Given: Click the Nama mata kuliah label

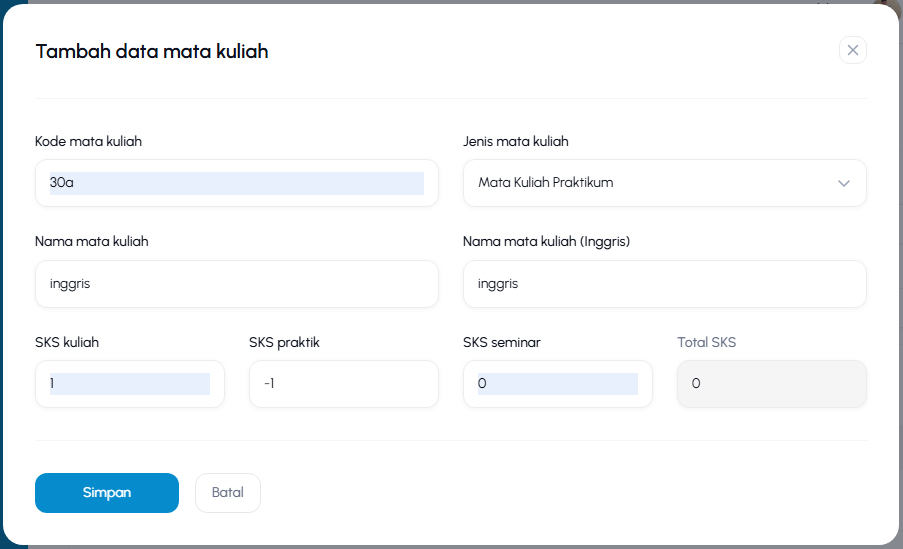Looking at the screenshot, I should [x=92, y=241].
